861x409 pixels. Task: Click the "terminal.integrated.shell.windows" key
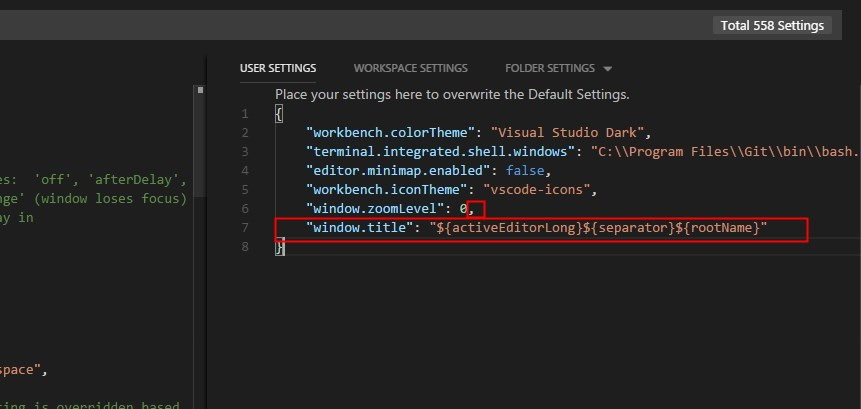tap(440, 152)
